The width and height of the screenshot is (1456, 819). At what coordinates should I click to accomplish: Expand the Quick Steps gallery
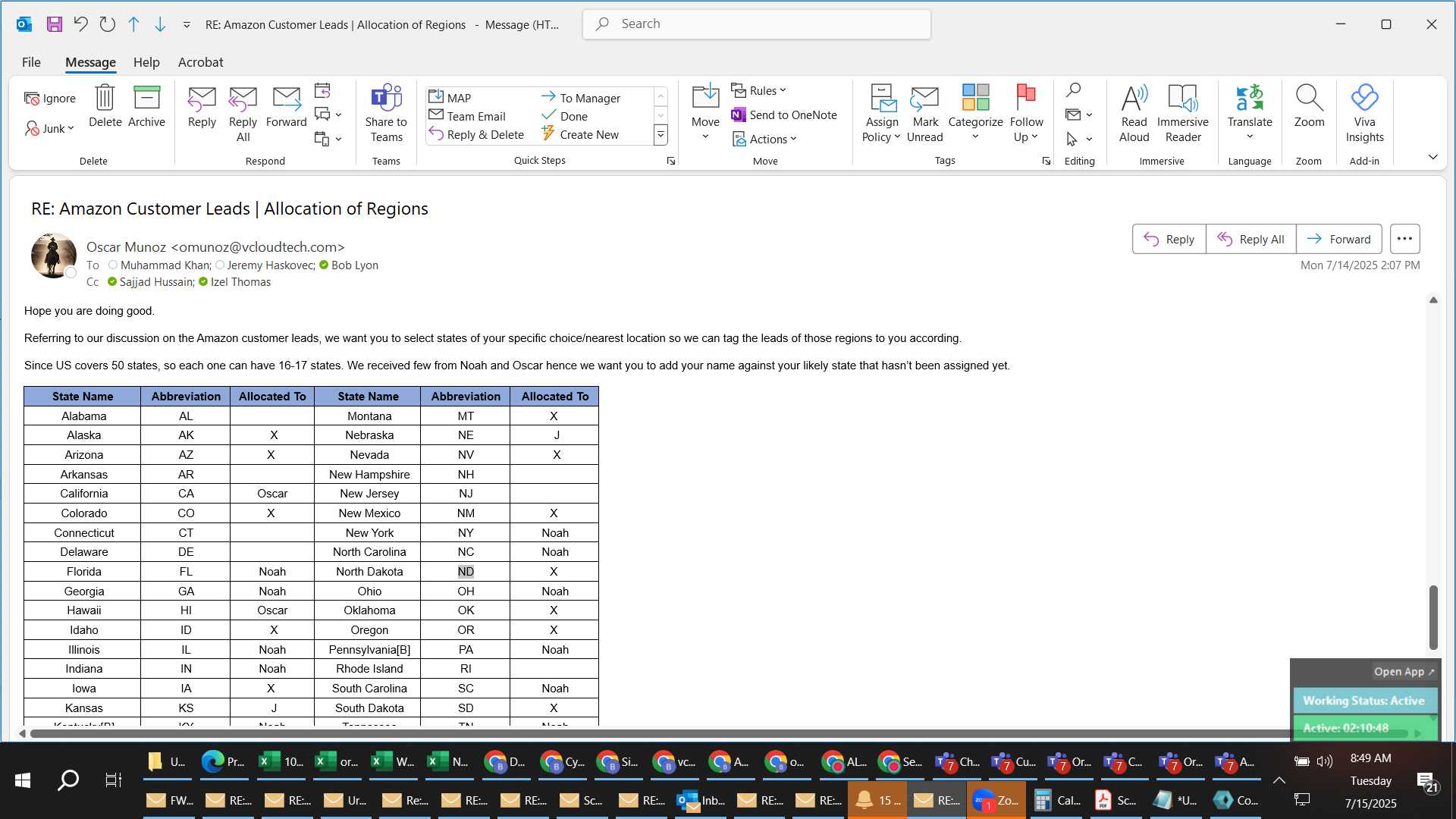click(x=661, y=135)
